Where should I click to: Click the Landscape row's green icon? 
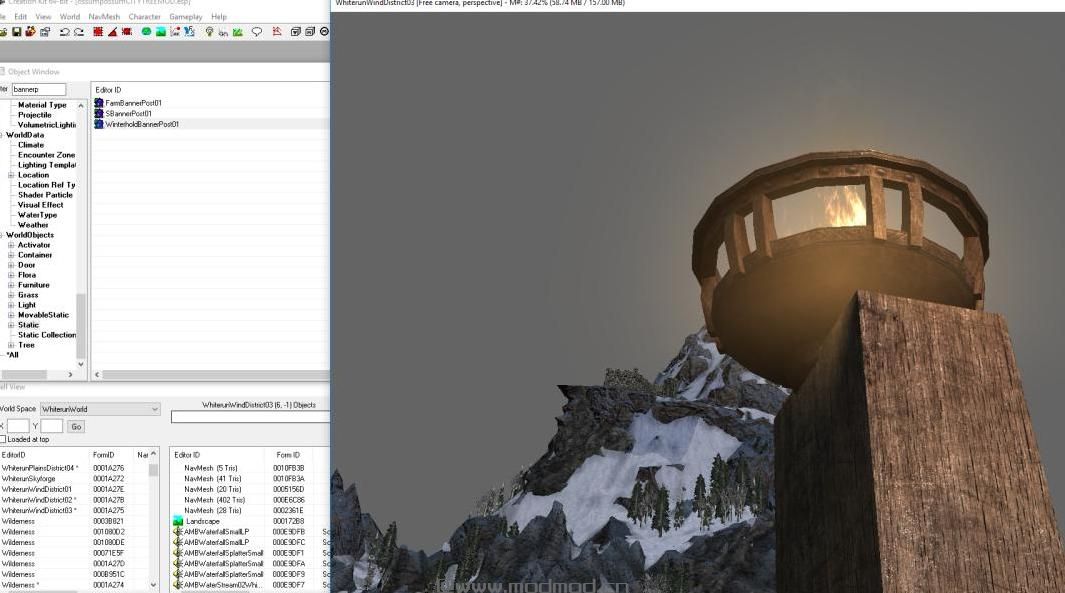click(x=178, y=521)
